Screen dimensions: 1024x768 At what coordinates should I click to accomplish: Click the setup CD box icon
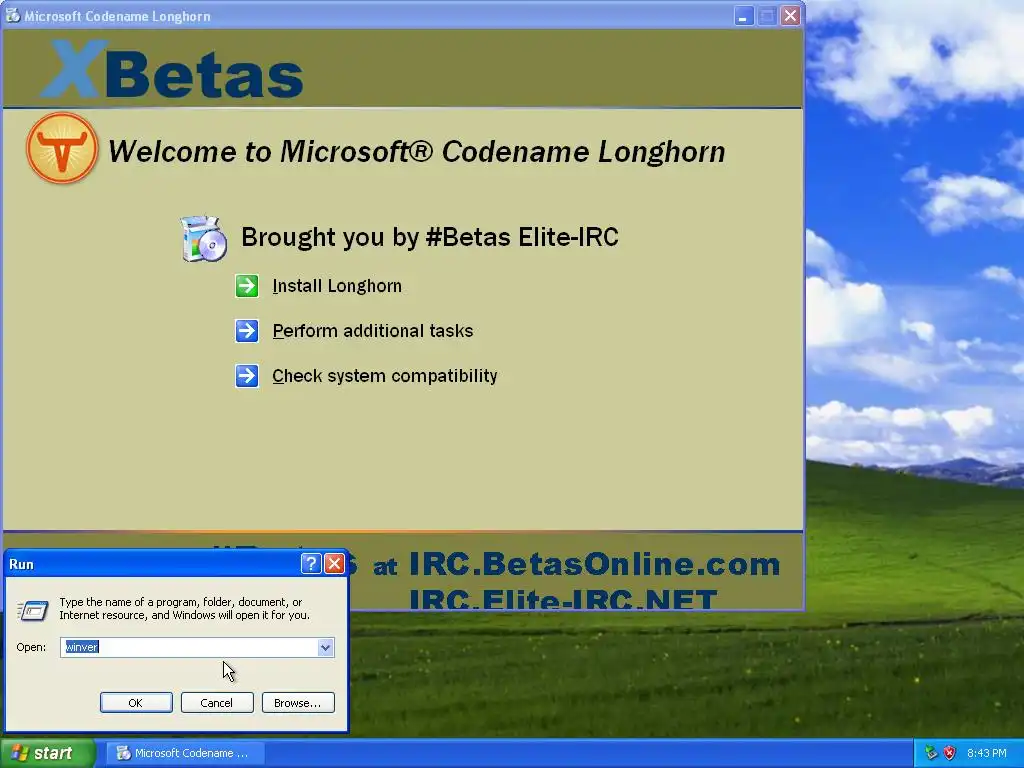coord(204,238)
